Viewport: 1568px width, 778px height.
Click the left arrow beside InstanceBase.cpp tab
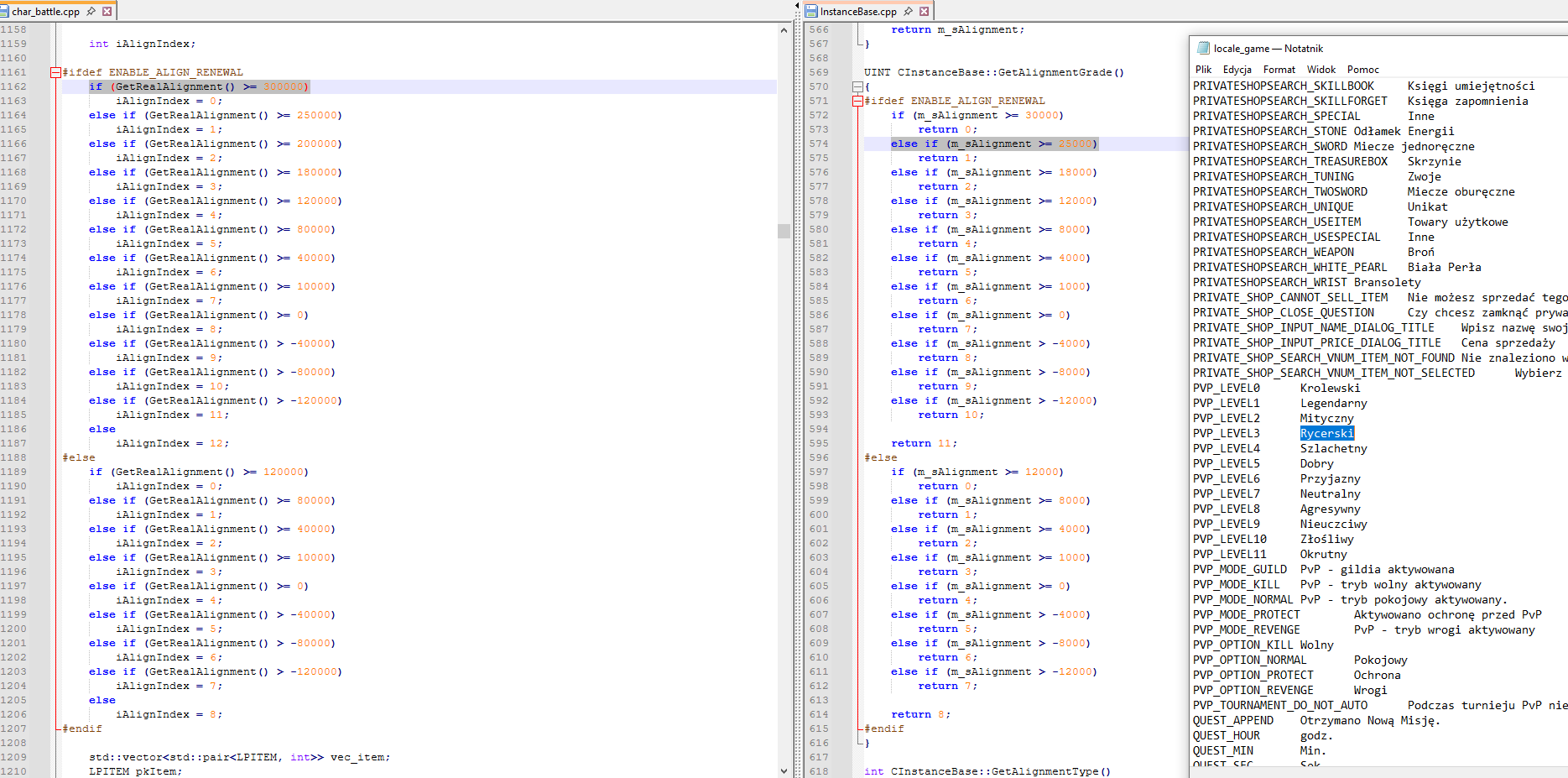(796, 5)
